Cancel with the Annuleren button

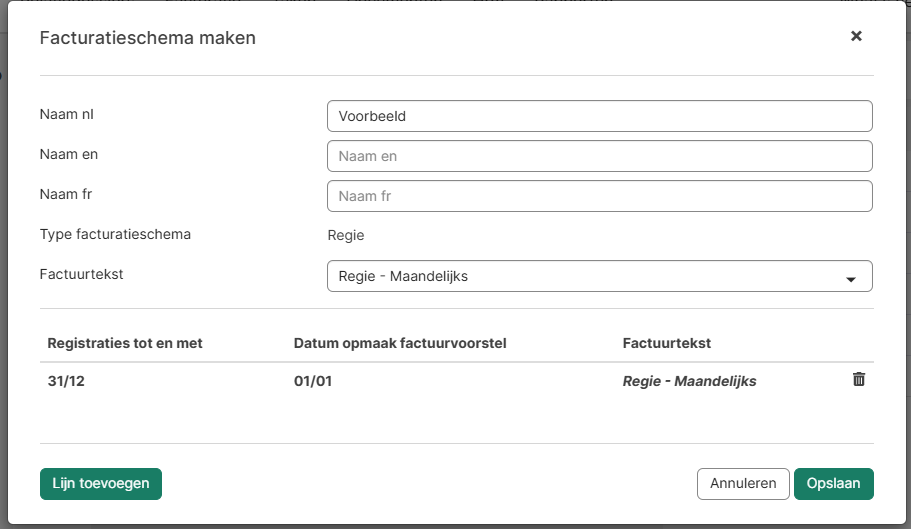pyautogui.click(x=743, y=483)
